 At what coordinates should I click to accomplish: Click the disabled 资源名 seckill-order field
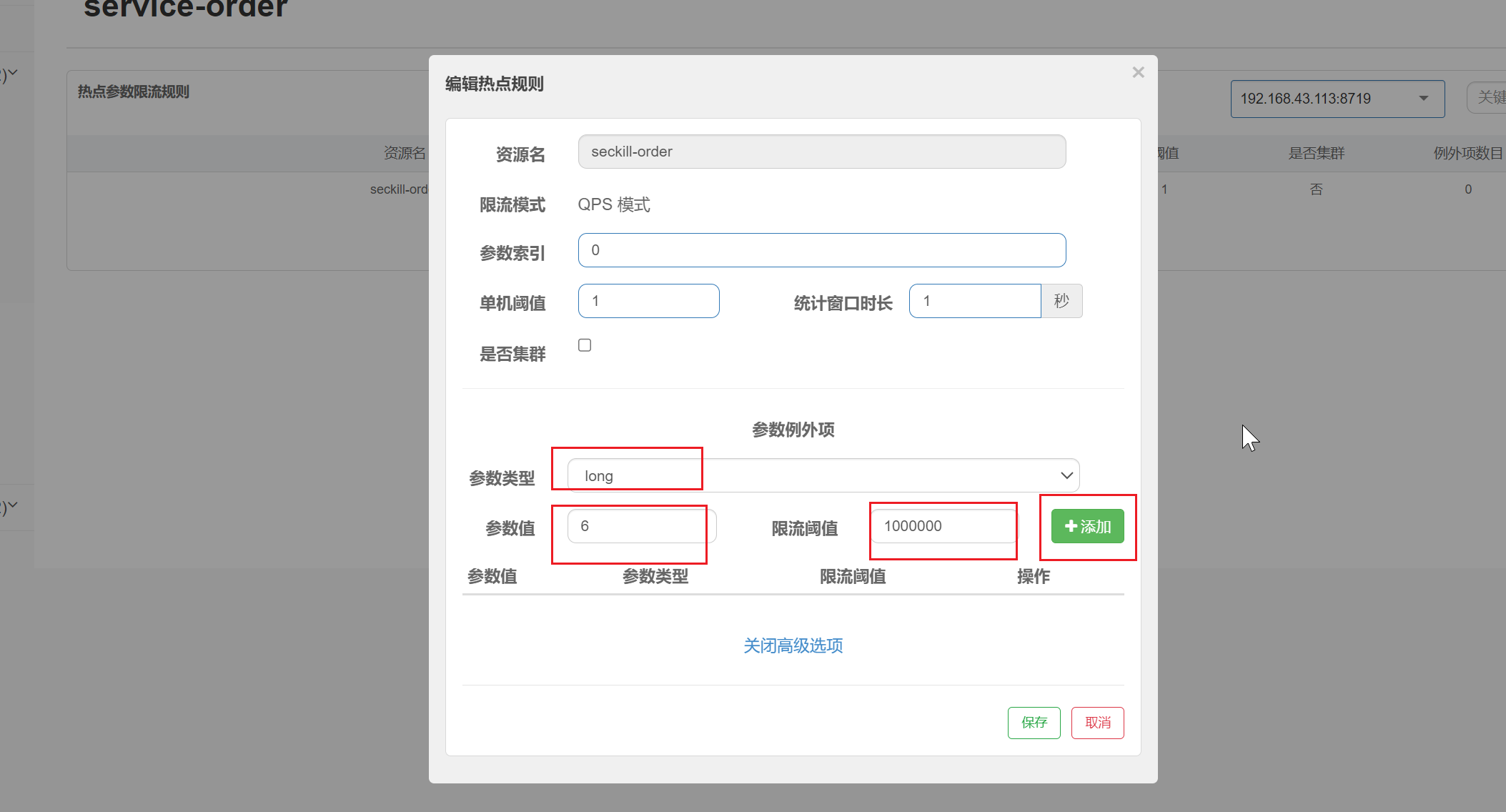(x=821, y=152)
